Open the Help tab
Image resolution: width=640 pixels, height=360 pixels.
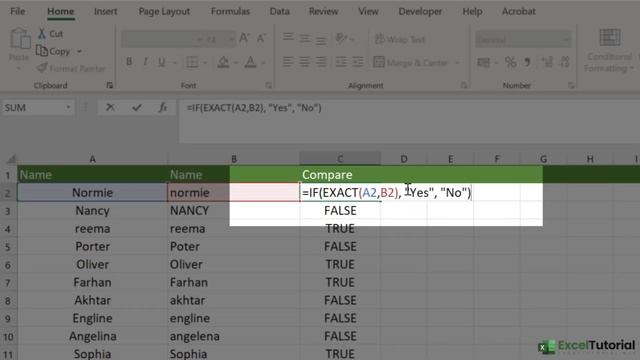pyautogui.click(x=472, y=11)
